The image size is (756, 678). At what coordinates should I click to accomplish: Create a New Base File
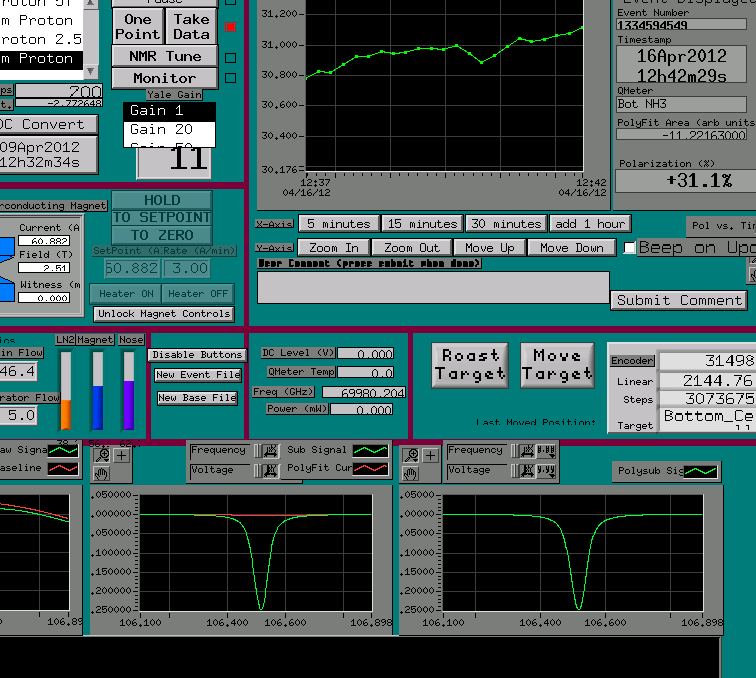pyautogui.click(x=197, y=398)
